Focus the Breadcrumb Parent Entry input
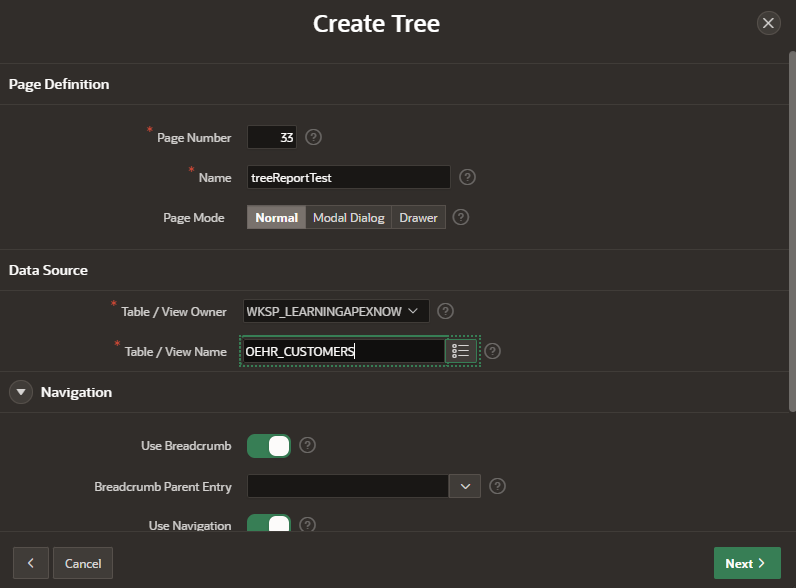 348,486
